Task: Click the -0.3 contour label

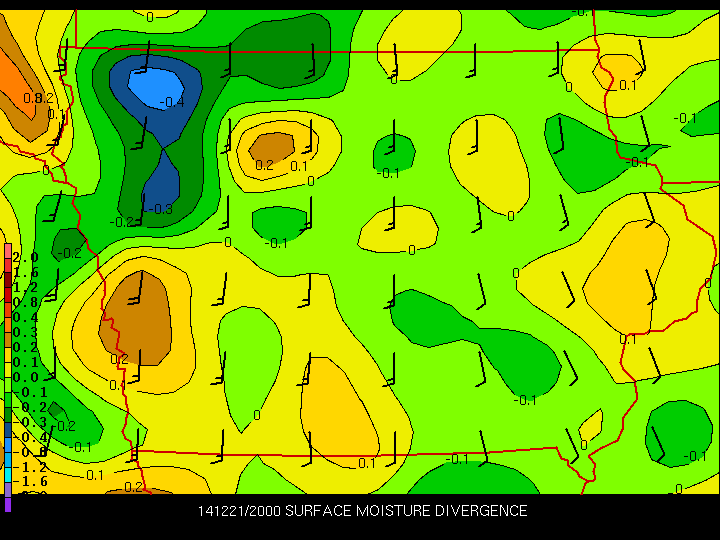Action: tap(161, 208)
